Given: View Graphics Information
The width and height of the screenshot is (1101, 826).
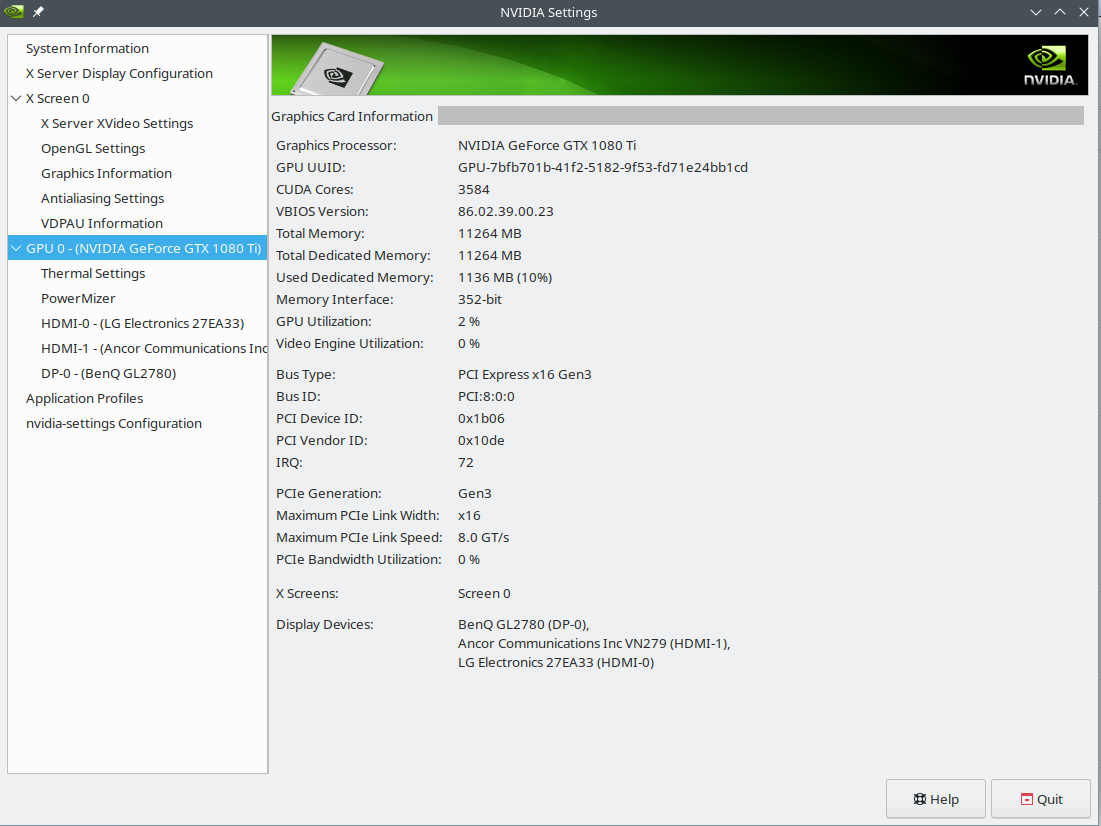Looking at the screenshot, I should [x=106, y=173].
